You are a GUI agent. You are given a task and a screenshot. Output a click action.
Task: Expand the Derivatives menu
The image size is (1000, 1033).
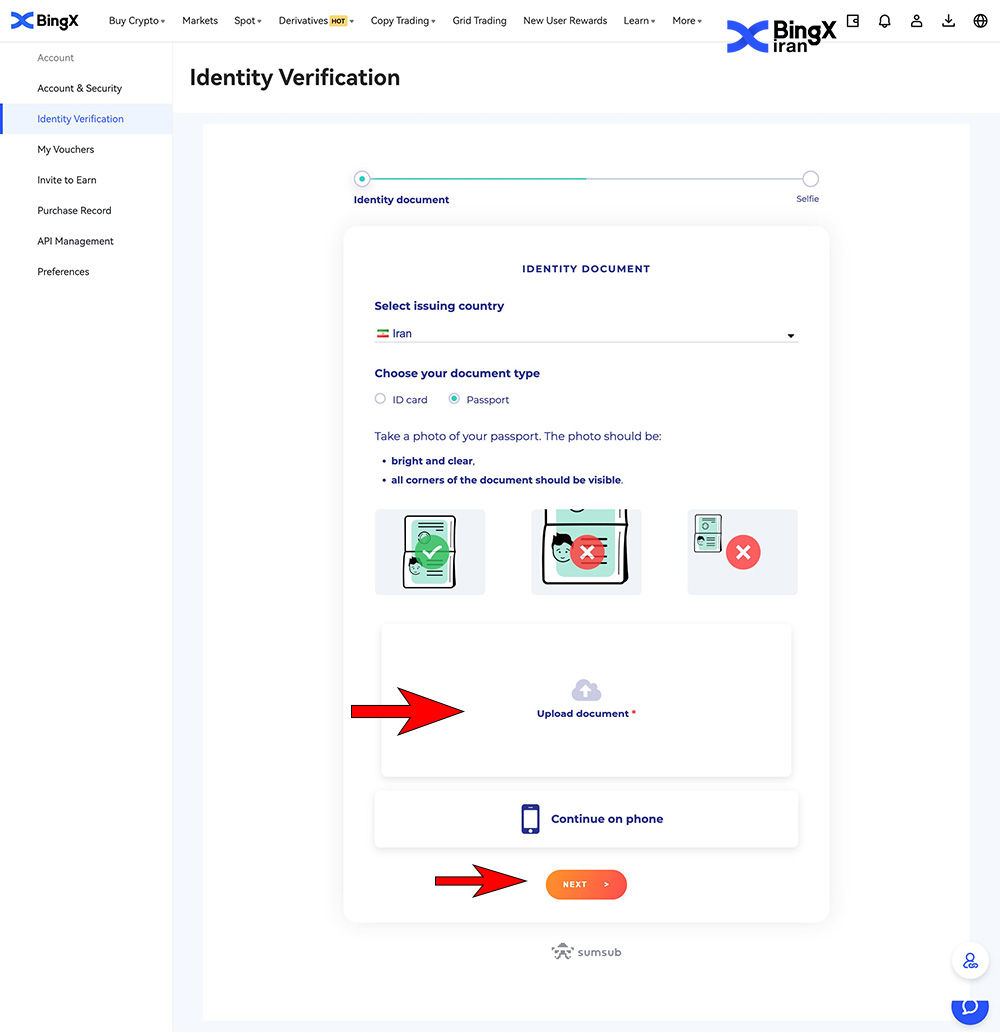[x=315, y=21]
